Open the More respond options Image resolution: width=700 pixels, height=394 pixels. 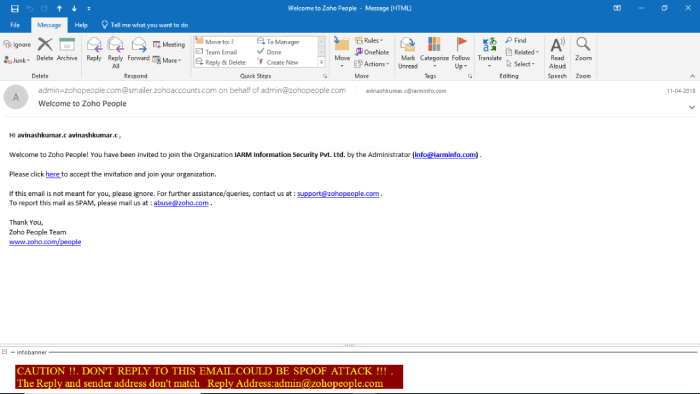167,60
